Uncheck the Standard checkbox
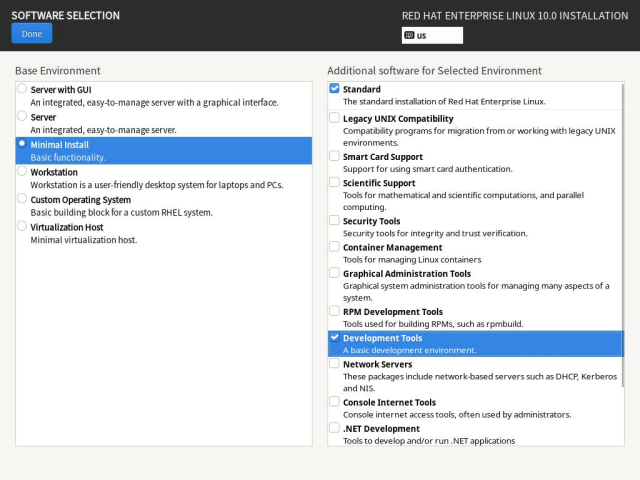Screen dimensions: 640x480 pyautogui.click(x=334, y=88)
